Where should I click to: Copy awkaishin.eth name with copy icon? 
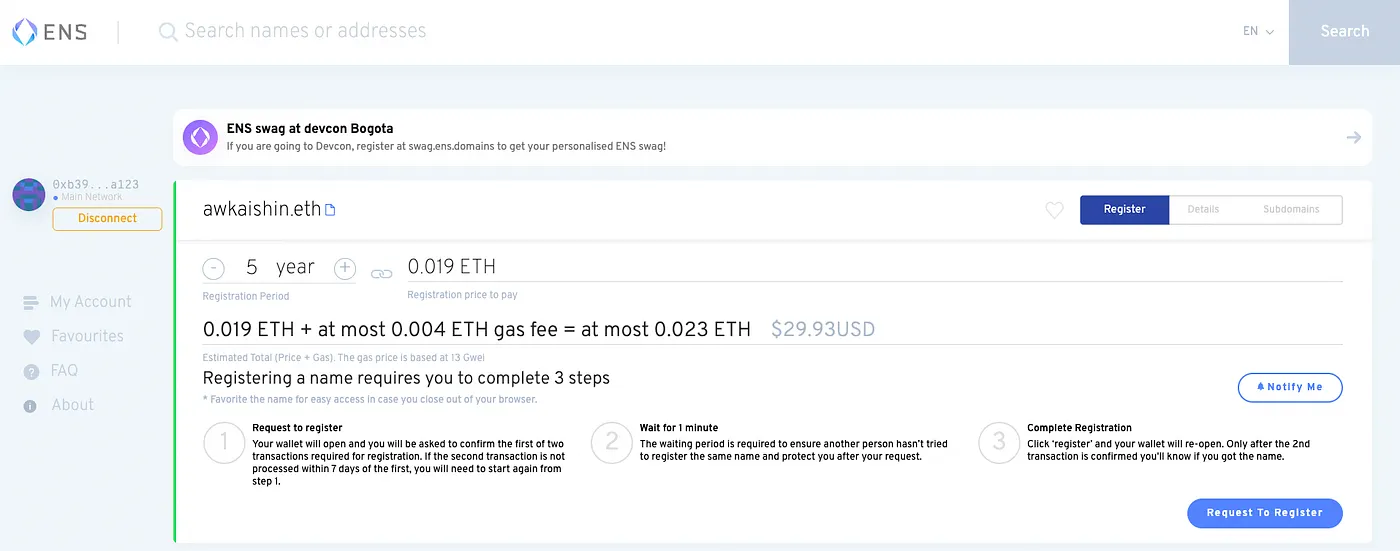pyautogui.click(x=331, y=210)
